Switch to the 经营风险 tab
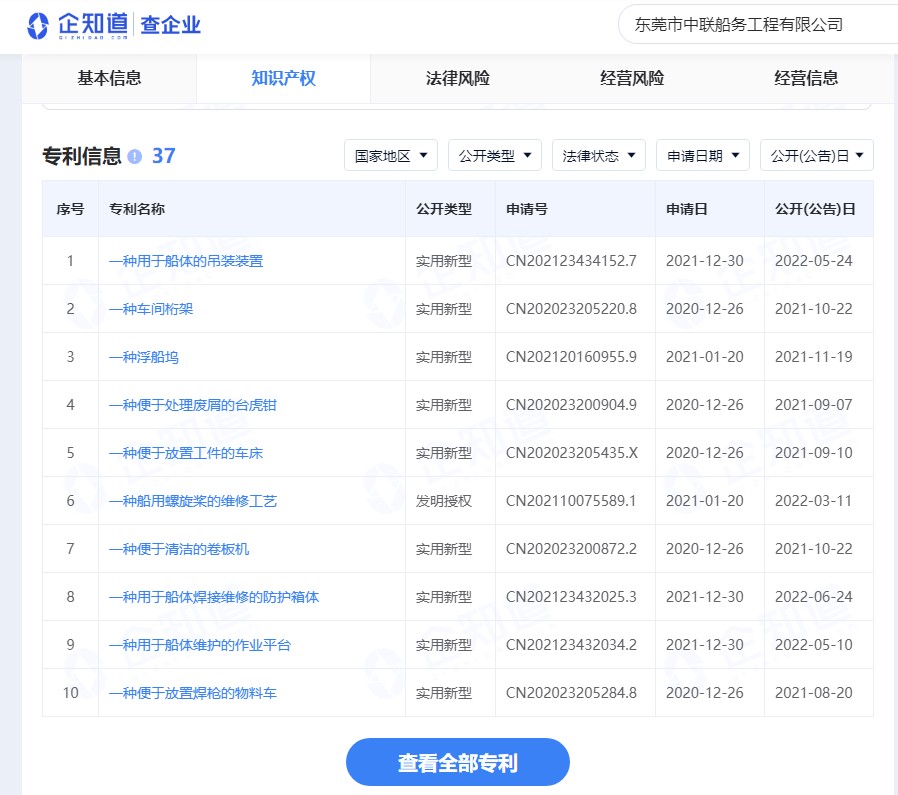The height and width of the screenshot is (795, 898). tap(632, 78)
